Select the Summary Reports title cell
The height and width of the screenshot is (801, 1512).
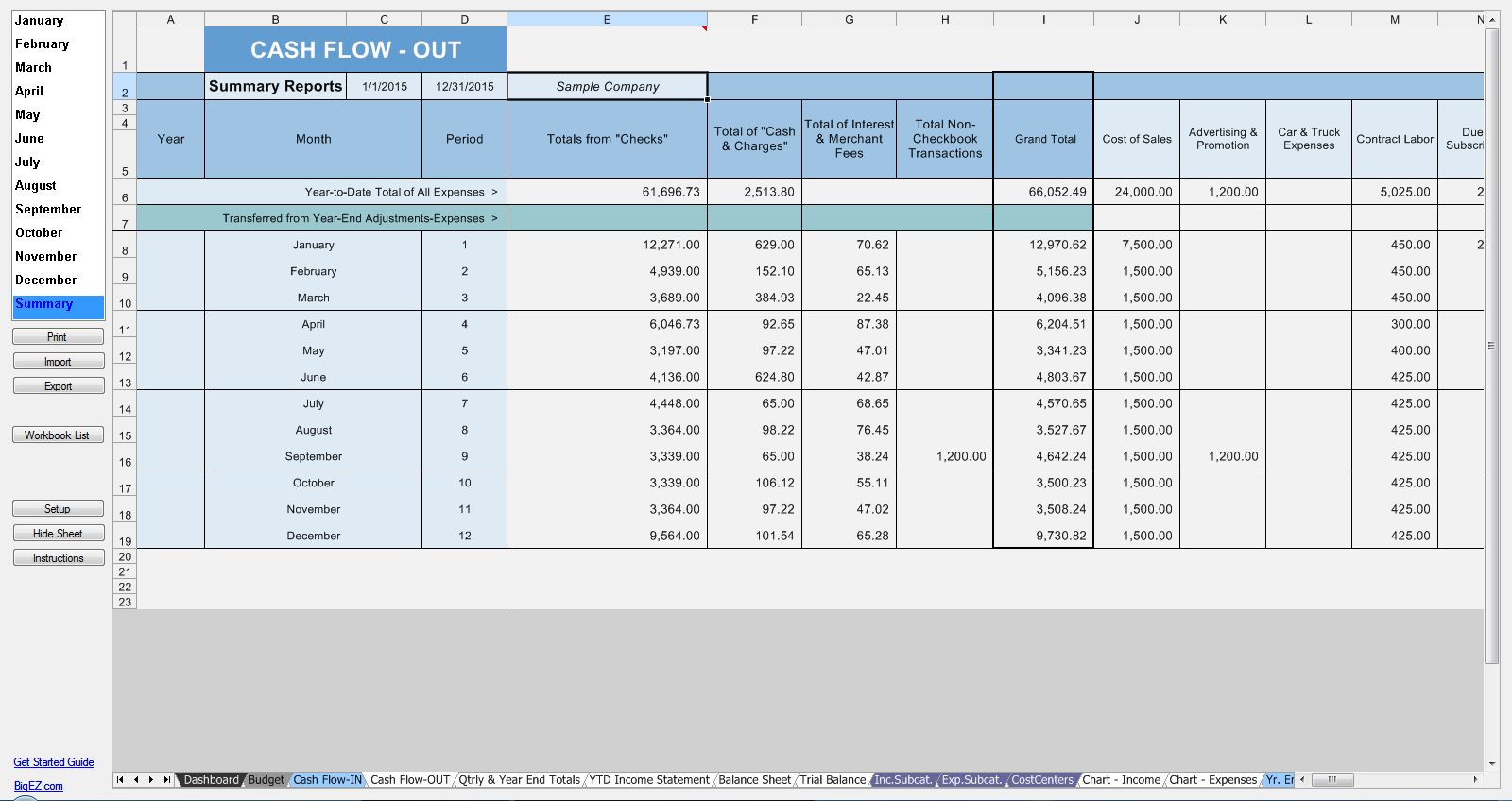coord(276,86)
